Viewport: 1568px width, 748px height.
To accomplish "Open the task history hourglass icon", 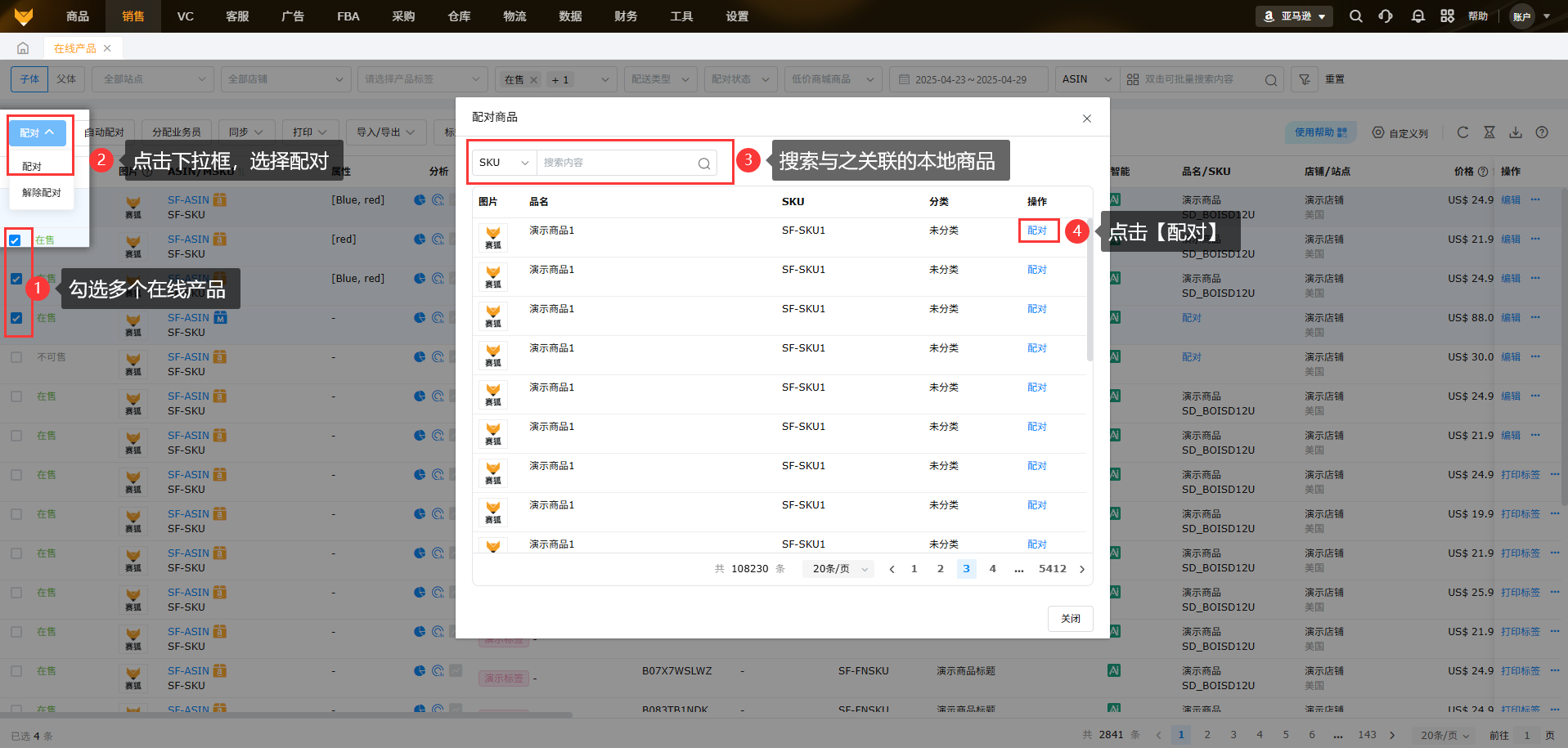I will 1489,132.
